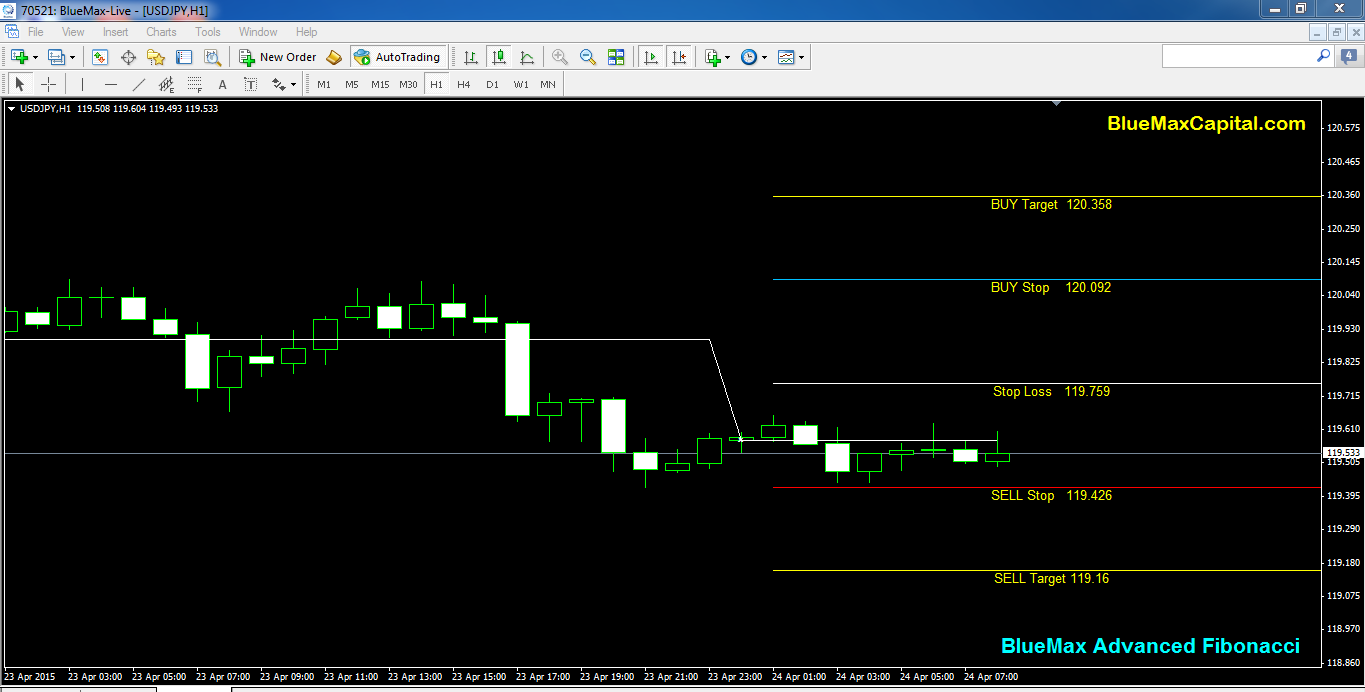Open the File menu

36,32
